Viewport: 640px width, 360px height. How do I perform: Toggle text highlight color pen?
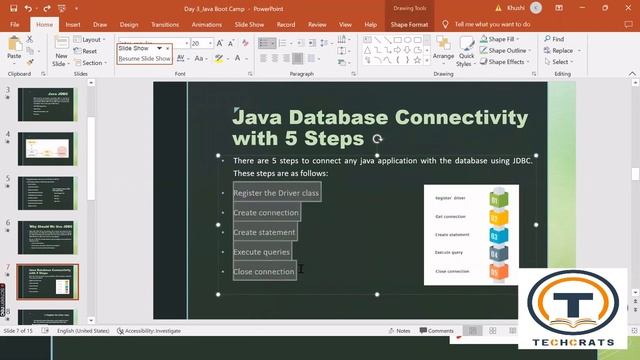point(219,59)
